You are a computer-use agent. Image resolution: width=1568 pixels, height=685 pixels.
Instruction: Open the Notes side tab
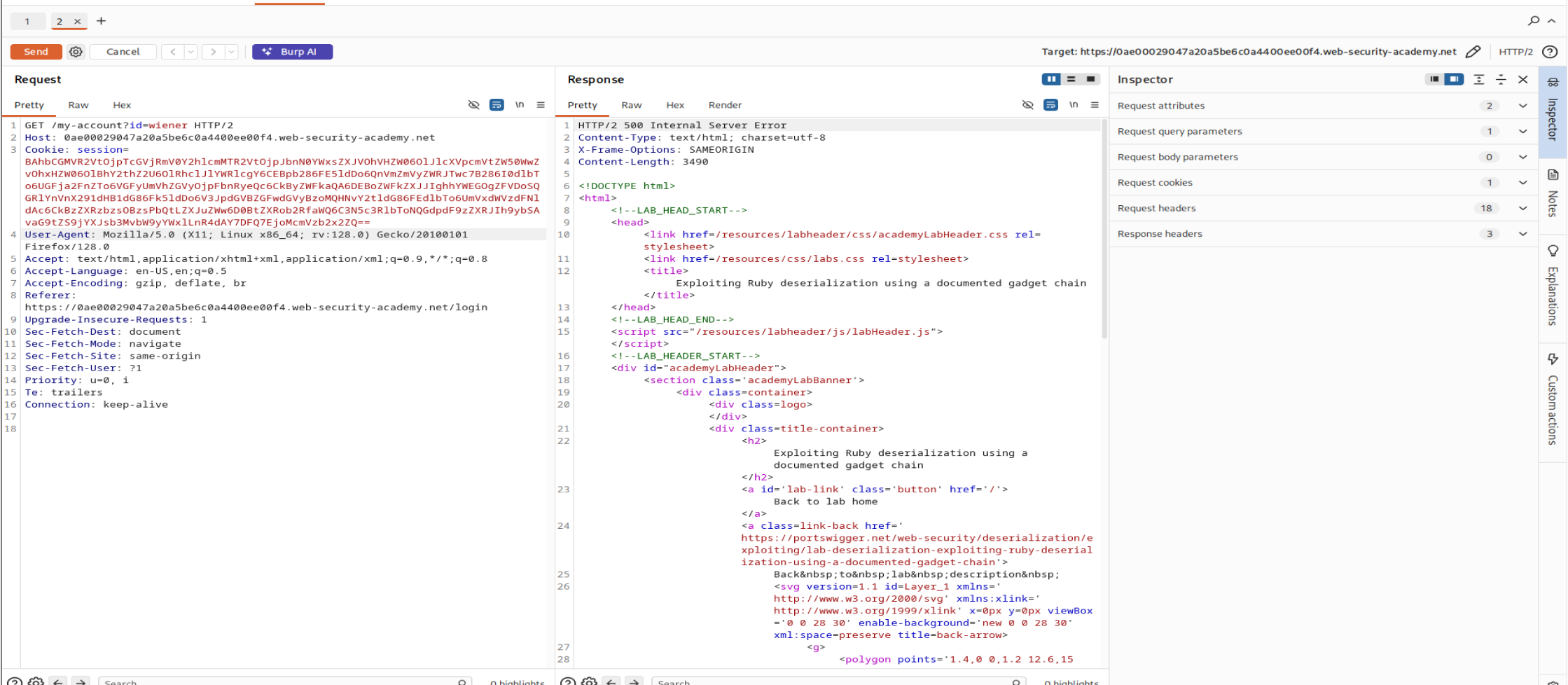(1553, 194)
